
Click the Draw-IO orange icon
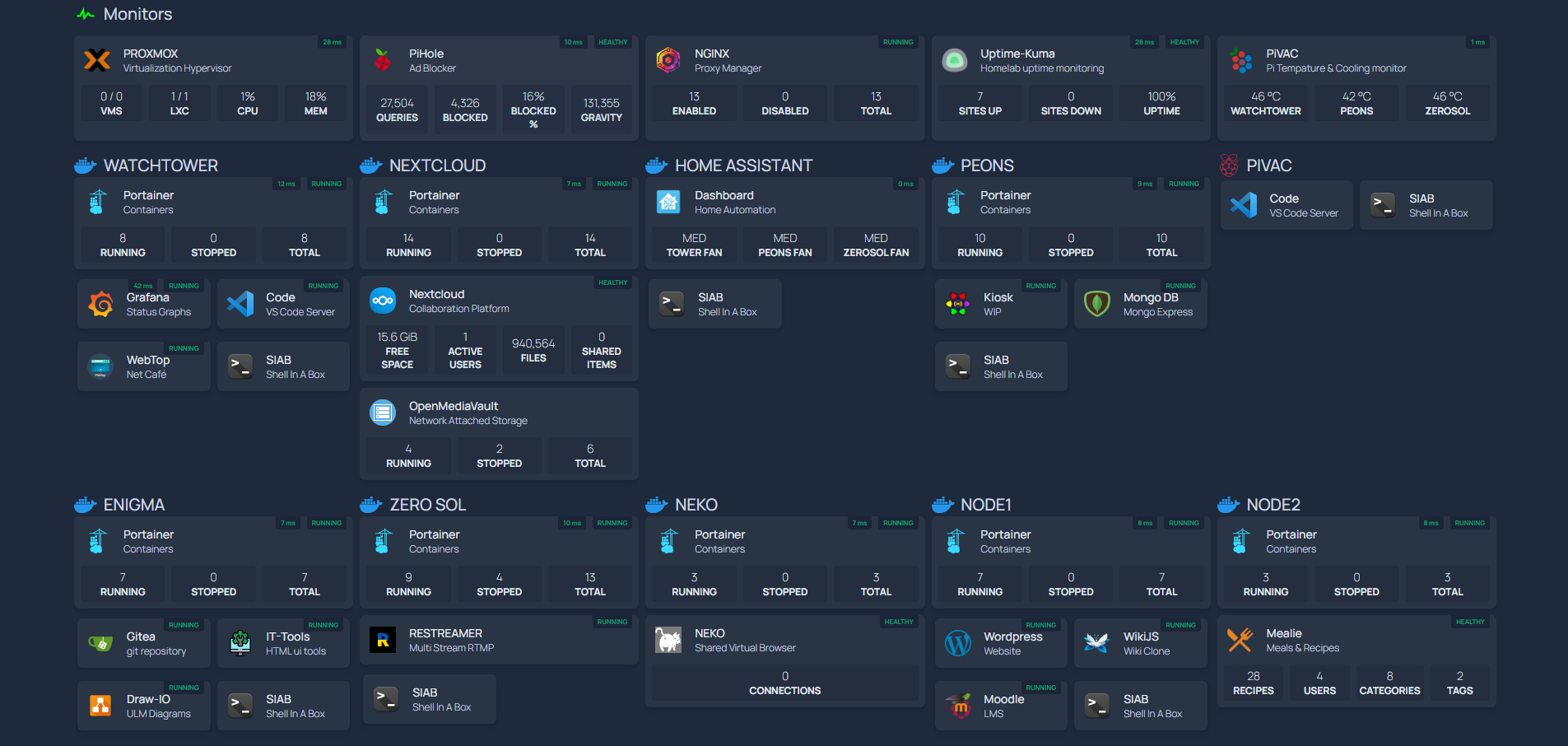[100, 706]
